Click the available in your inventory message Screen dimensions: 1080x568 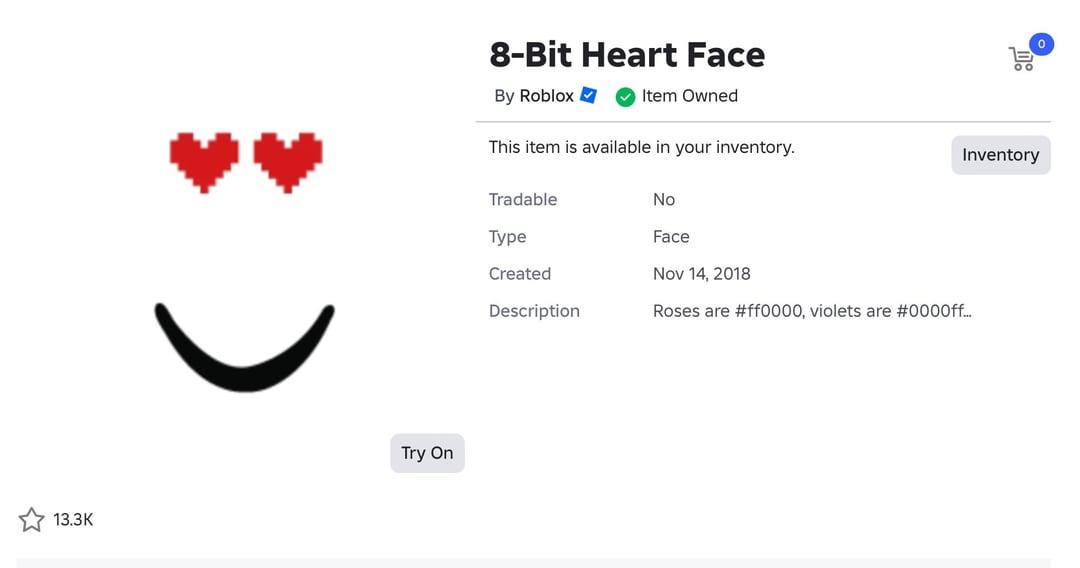[x=641, y=147]
